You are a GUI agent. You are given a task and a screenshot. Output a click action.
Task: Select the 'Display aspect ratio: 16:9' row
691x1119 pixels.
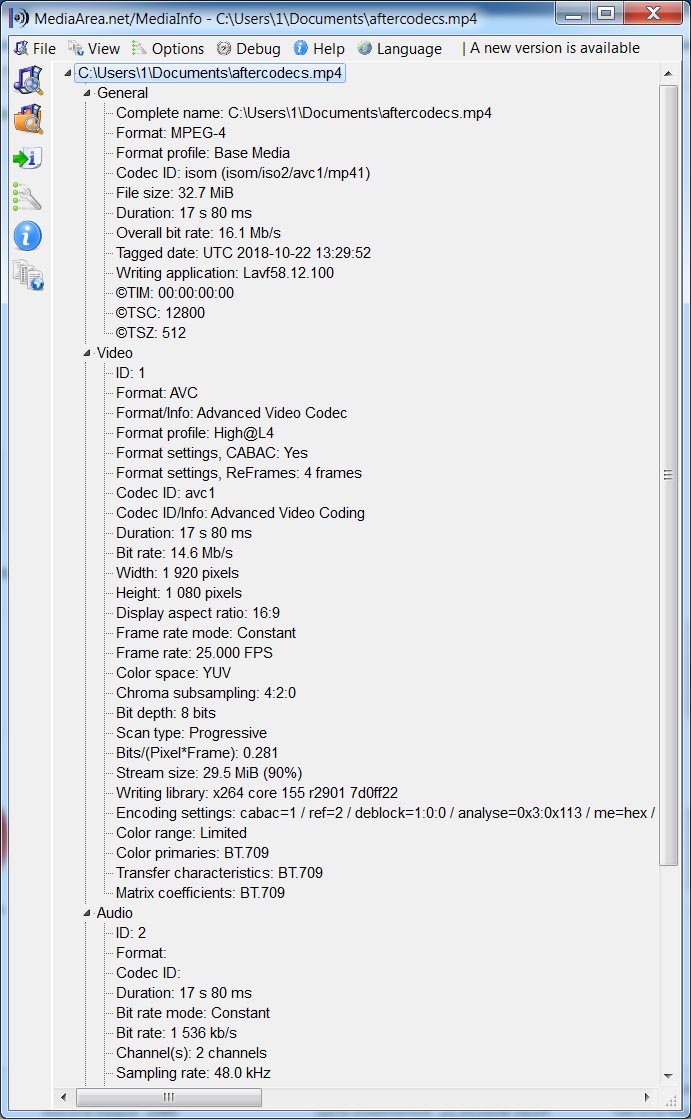pos(198,612)
